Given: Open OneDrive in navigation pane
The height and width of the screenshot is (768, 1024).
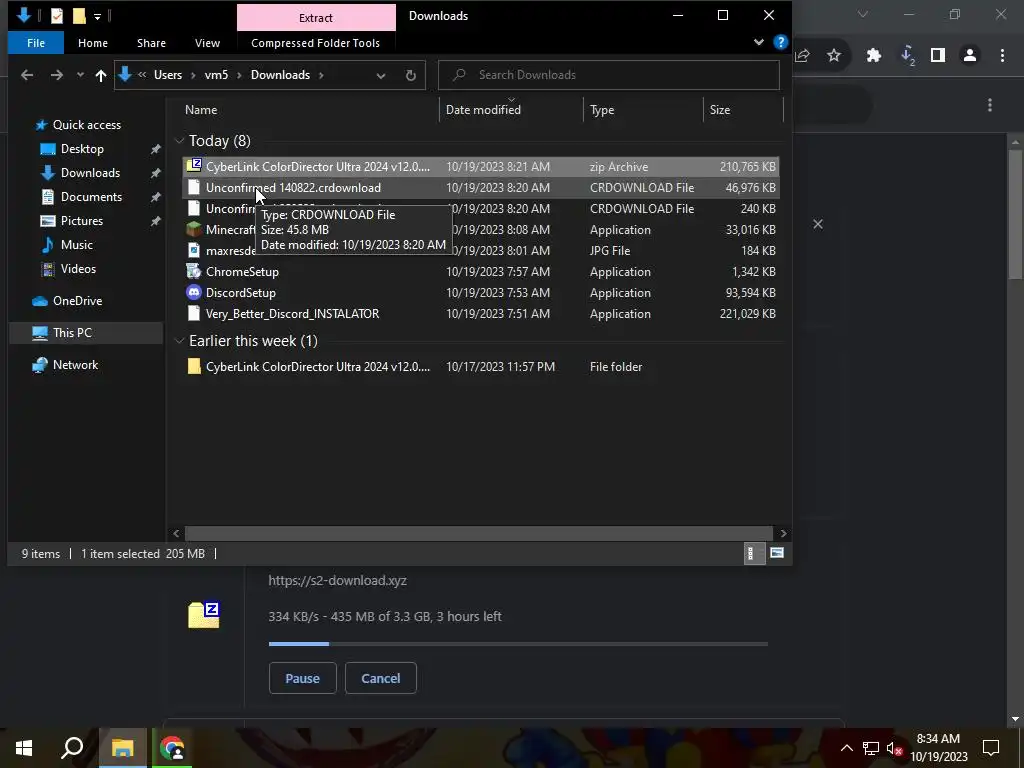Looking at the screenshot, I should point(77,300).
